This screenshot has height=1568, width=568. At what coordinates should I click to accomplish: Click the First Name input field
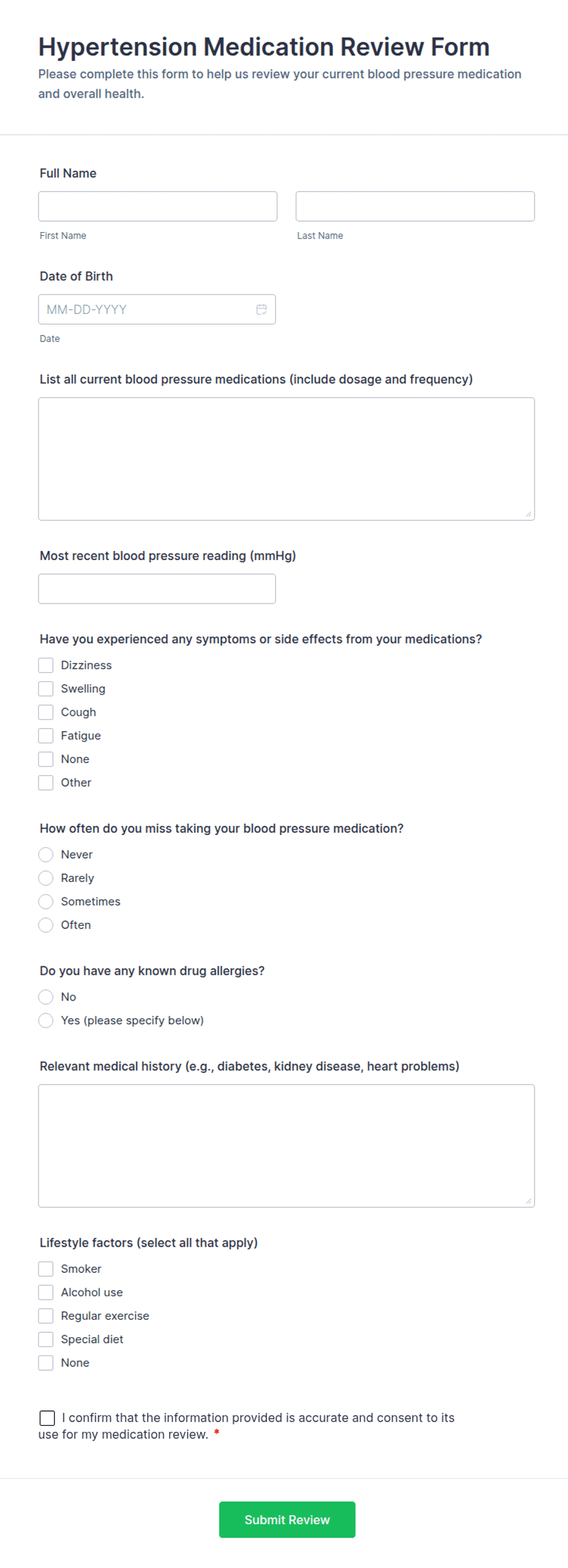point(157,206)
